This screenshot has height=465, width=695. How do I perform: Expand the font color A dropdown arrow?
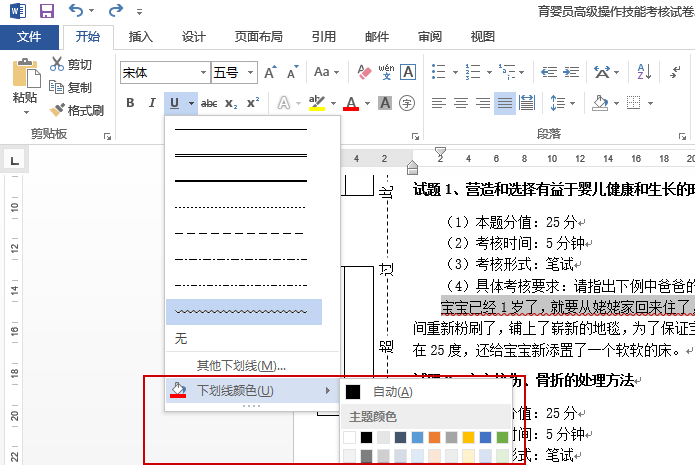(367, 103)
